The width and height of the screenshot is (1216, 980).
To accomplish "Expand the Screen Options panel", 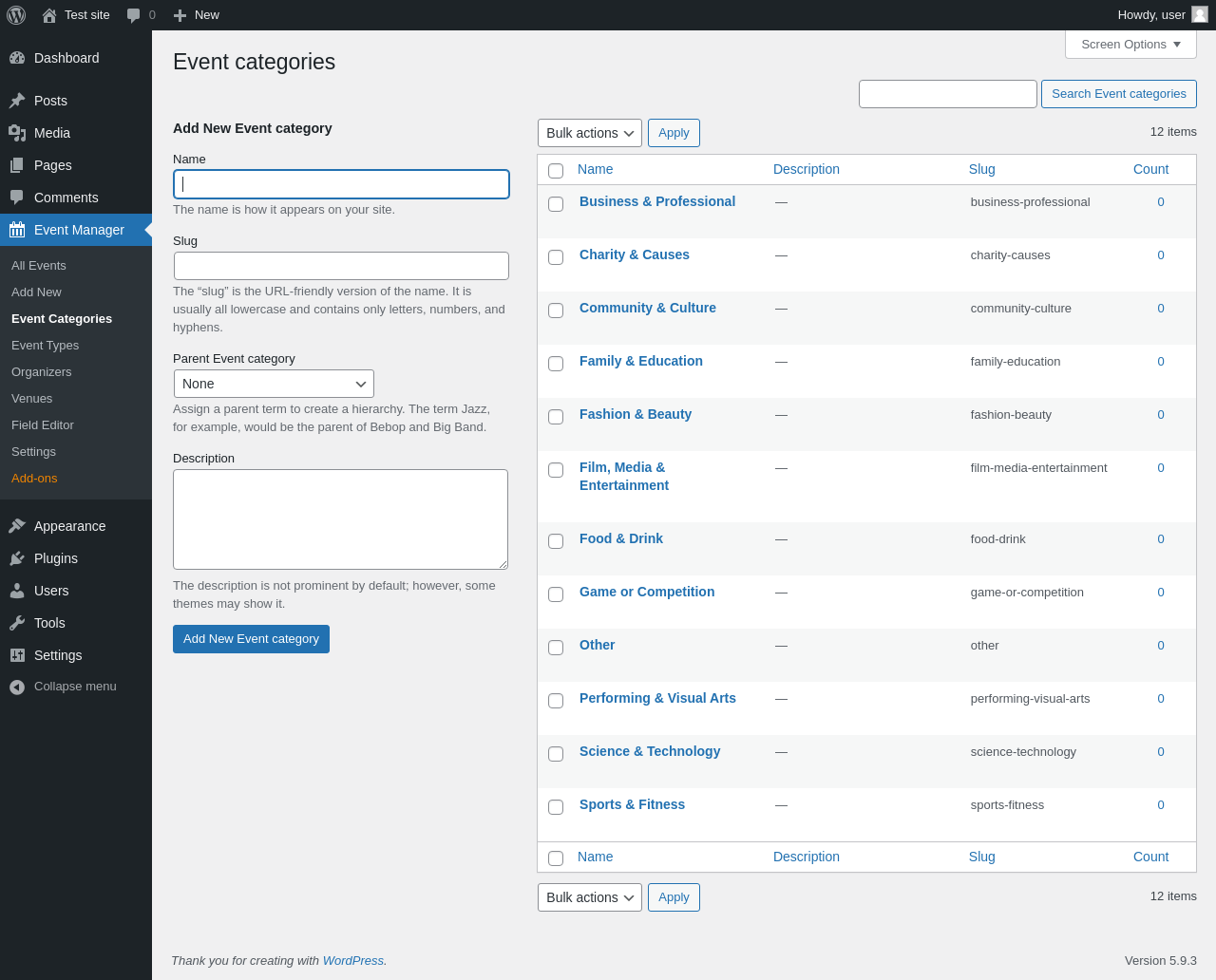I will tap(1130, 45).
